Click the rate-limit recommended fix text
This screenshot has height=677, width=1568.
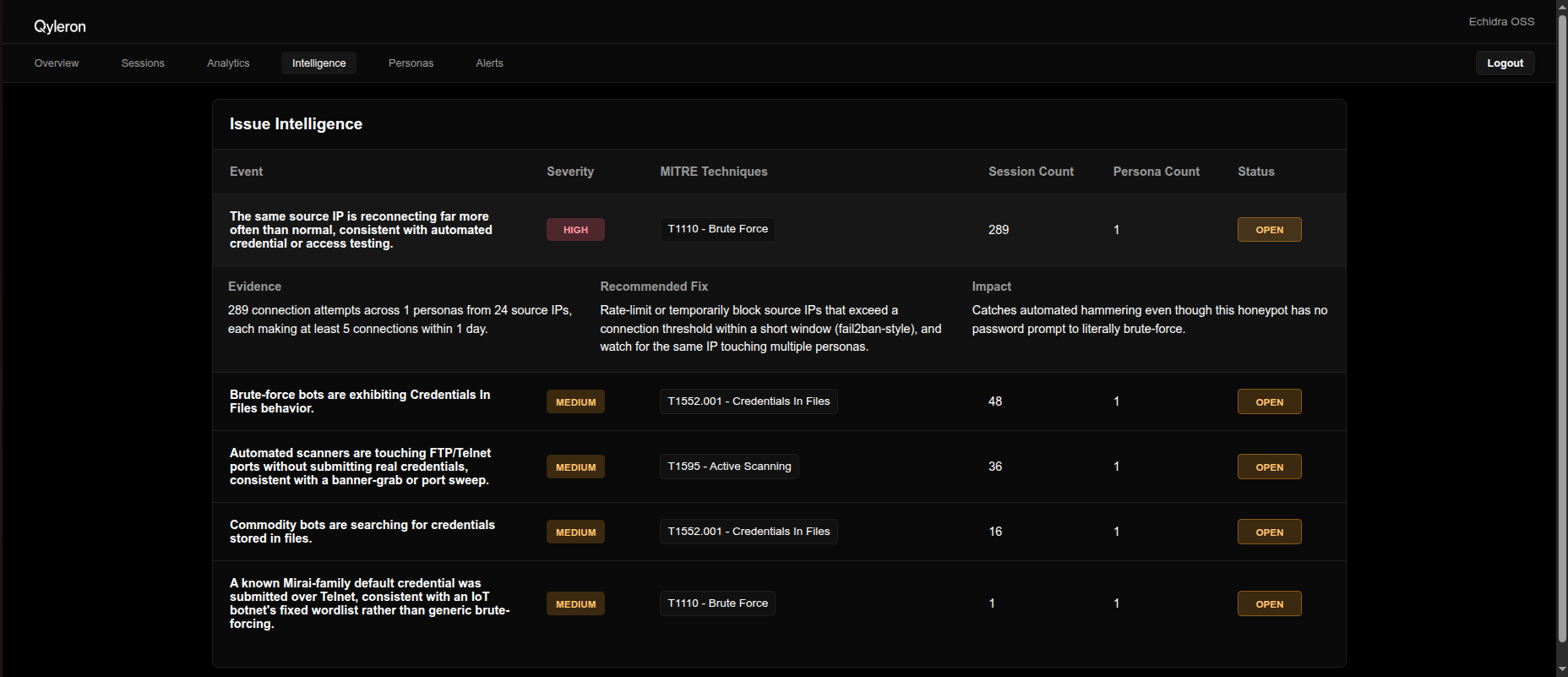[770, 329]
